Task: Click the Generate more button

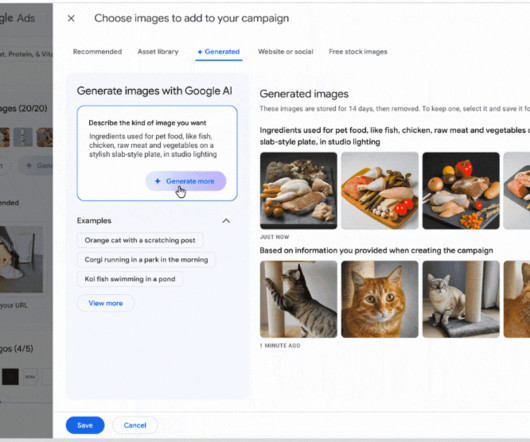Action: (186, 181)
